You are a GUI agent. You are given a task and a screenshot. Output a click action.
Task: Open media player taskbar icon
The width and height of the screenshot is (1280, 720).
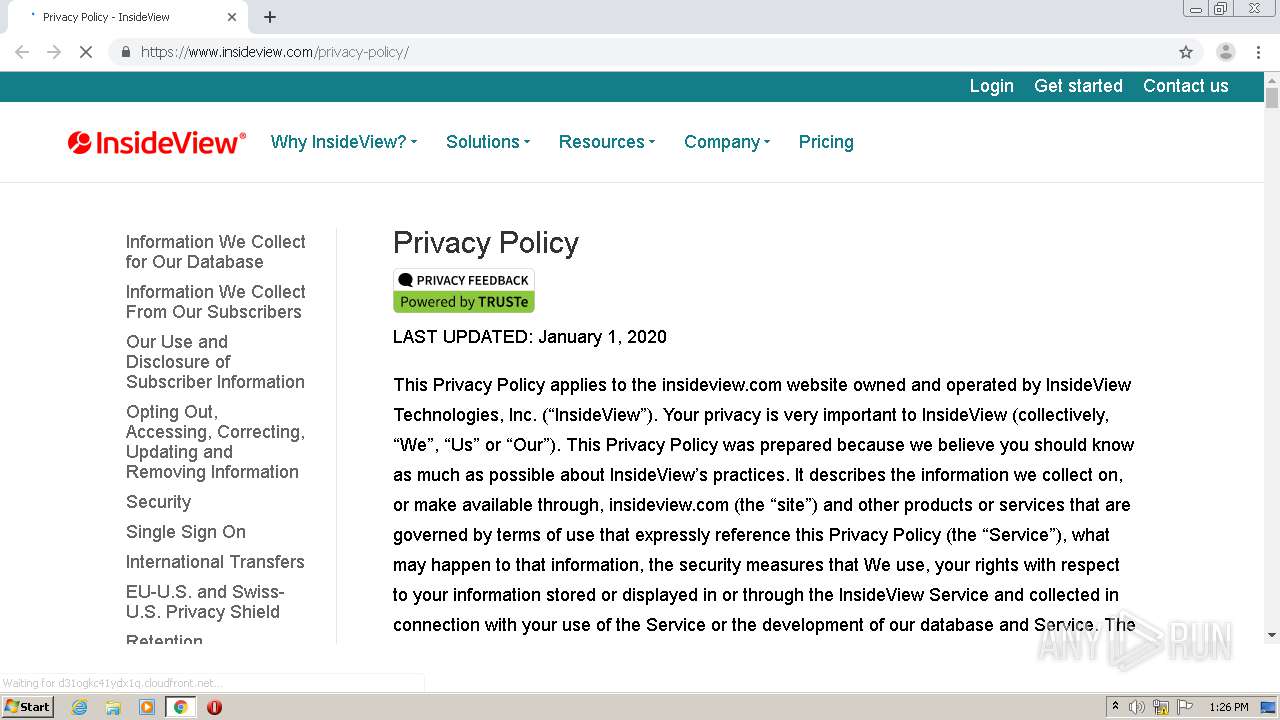coord(147,707)
